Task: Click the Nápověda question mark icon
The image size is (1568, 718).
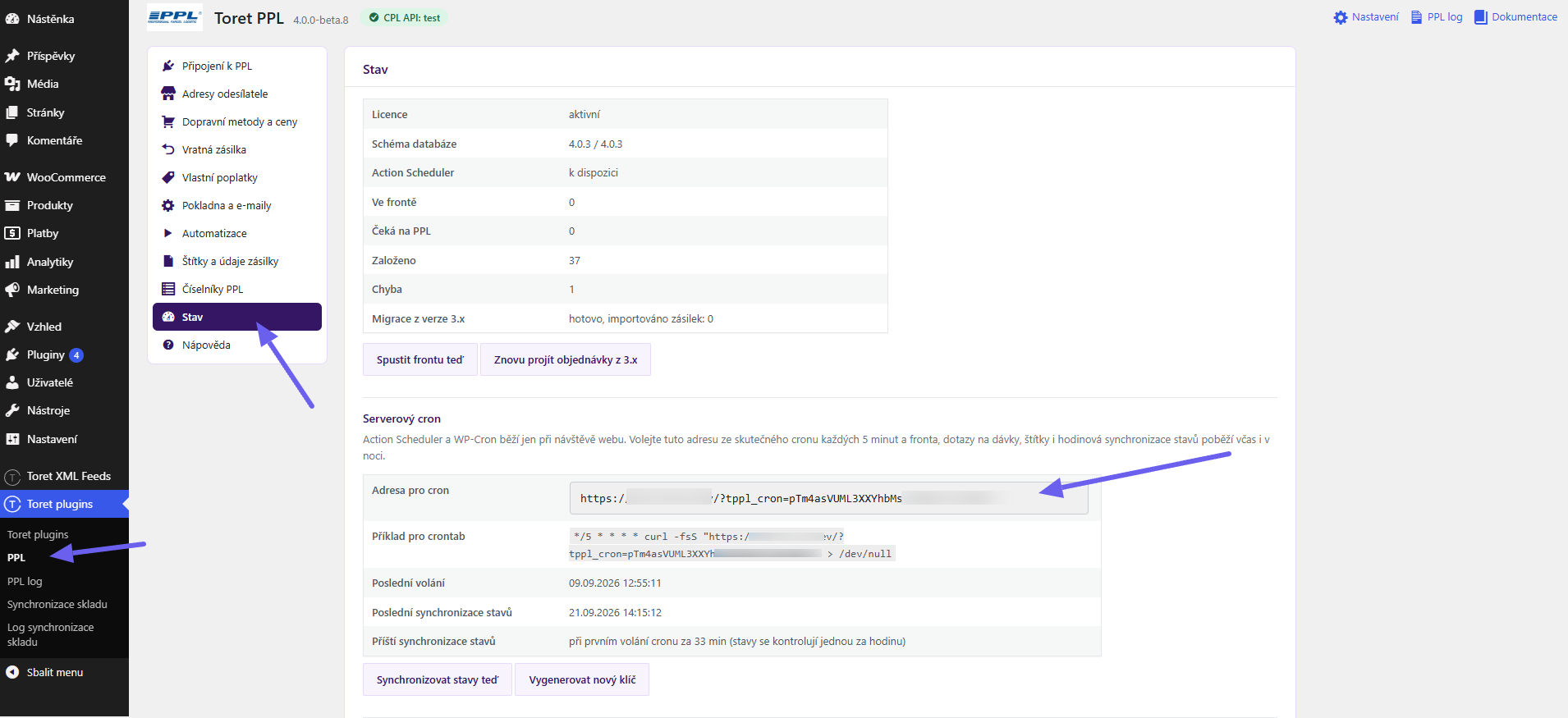Action: point(168,345)
